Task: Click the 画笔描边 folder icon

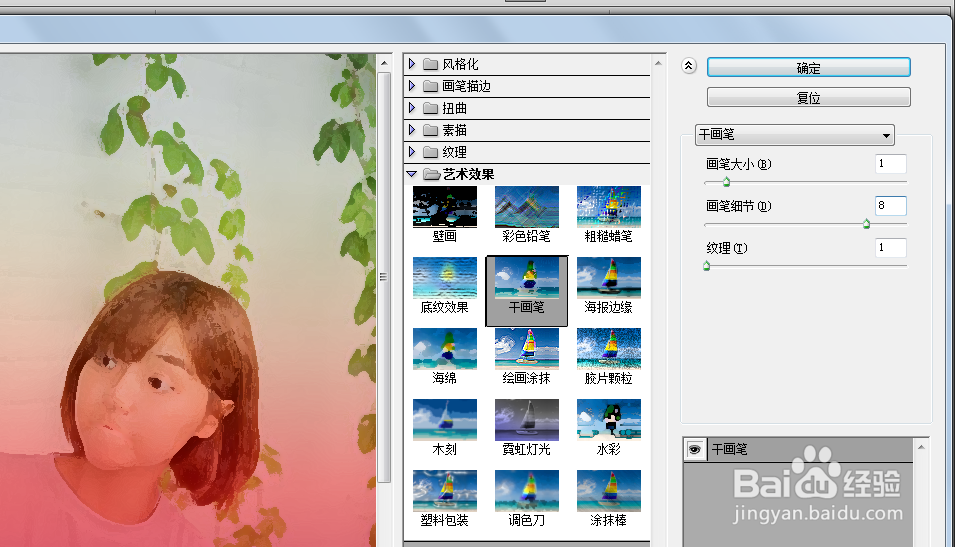Action: tap(431, 86)
